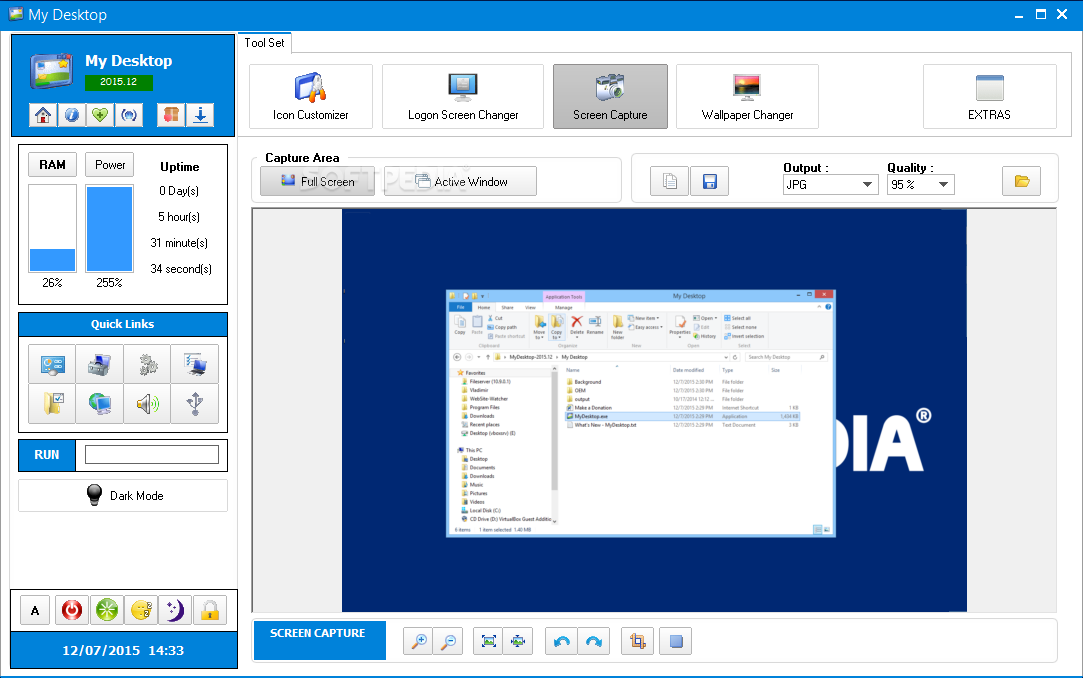Click the sleeping face sleep icon
Screen dimensions: 1083x678
(x=141, y=610)
